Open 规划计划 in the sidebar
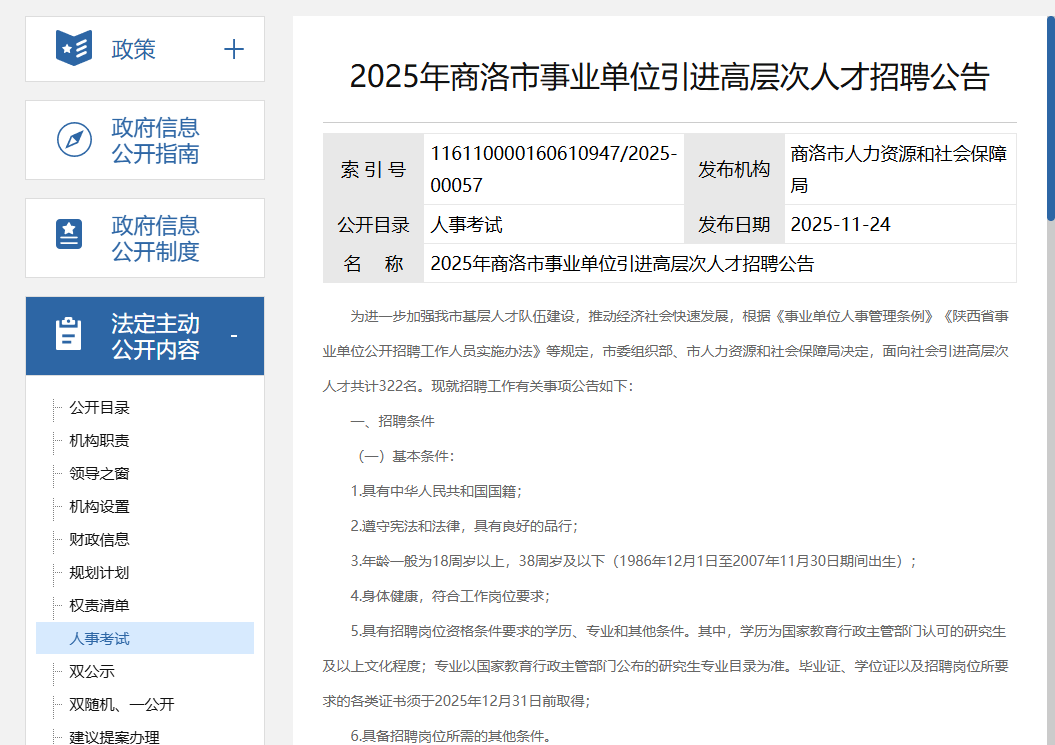The height and width of the screenshot is (745, 1055). click(99, 572)
